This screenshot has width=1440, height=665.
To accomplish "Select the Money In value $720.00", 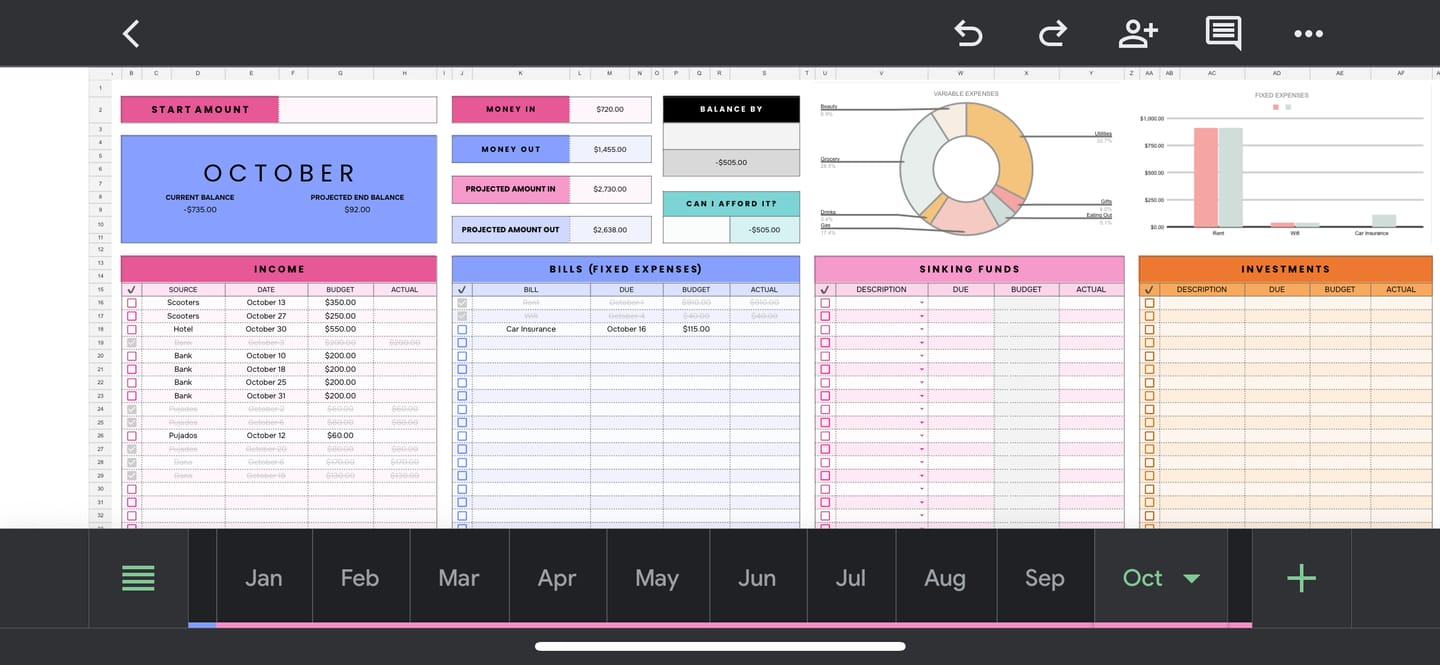I will pyautogui.click(x=610, y=109).
